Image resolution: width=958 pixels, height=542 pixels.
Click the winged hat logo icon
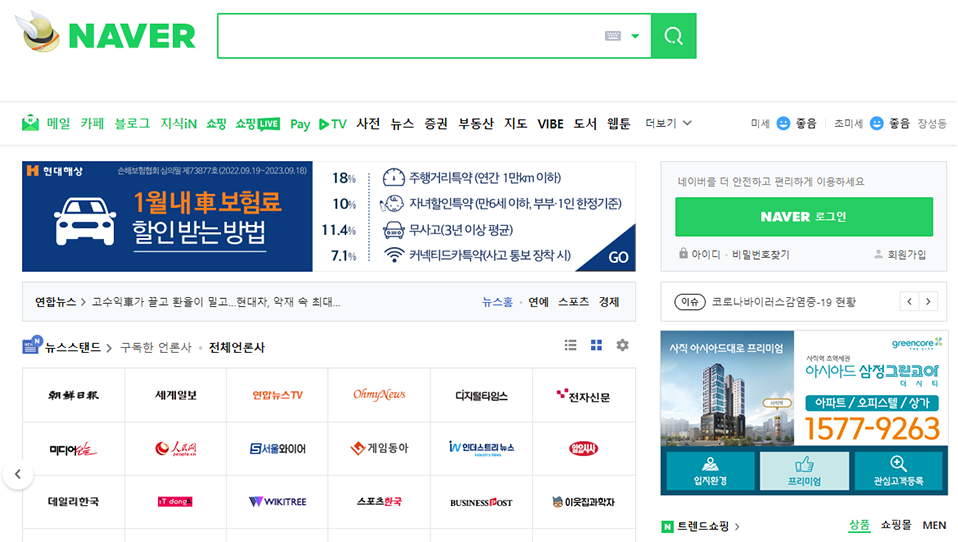coord(38,32)
